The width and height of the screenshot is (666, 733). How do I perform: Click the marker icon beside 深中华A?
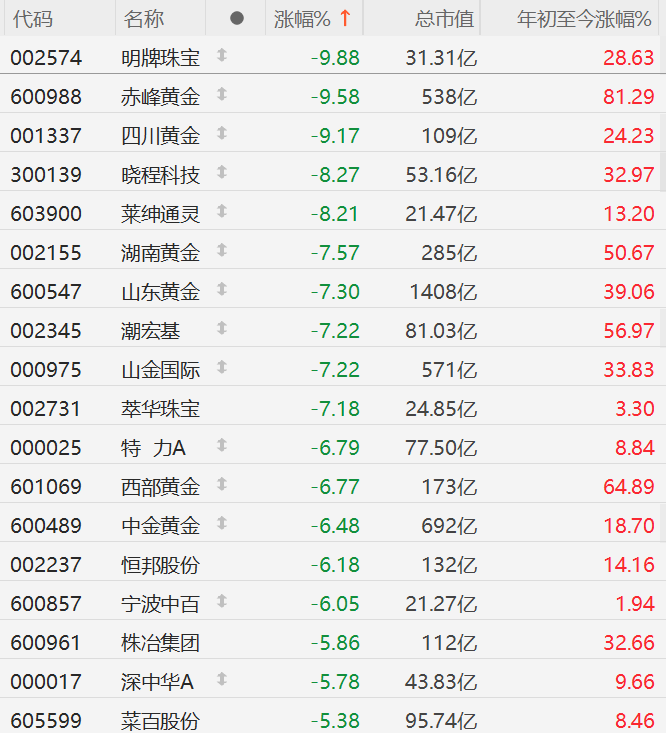pos(222,679)
